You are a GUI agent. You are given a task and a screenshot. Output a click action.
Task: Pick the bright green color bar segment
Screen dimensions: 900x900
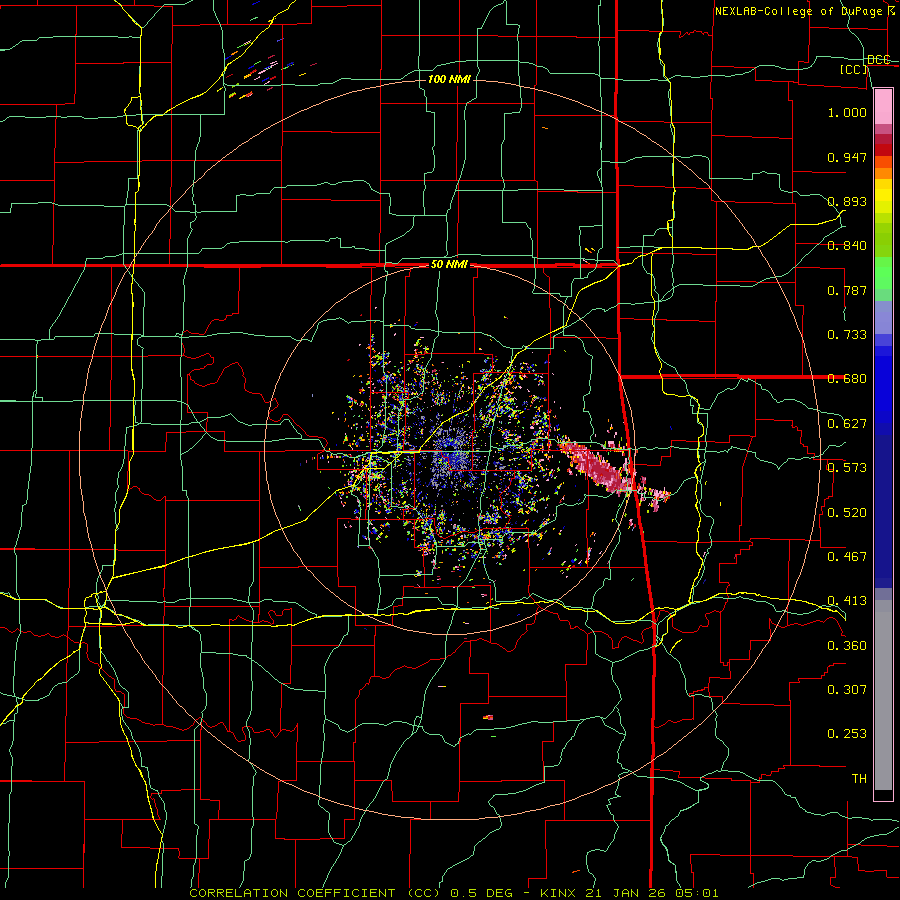coord(883,273)
